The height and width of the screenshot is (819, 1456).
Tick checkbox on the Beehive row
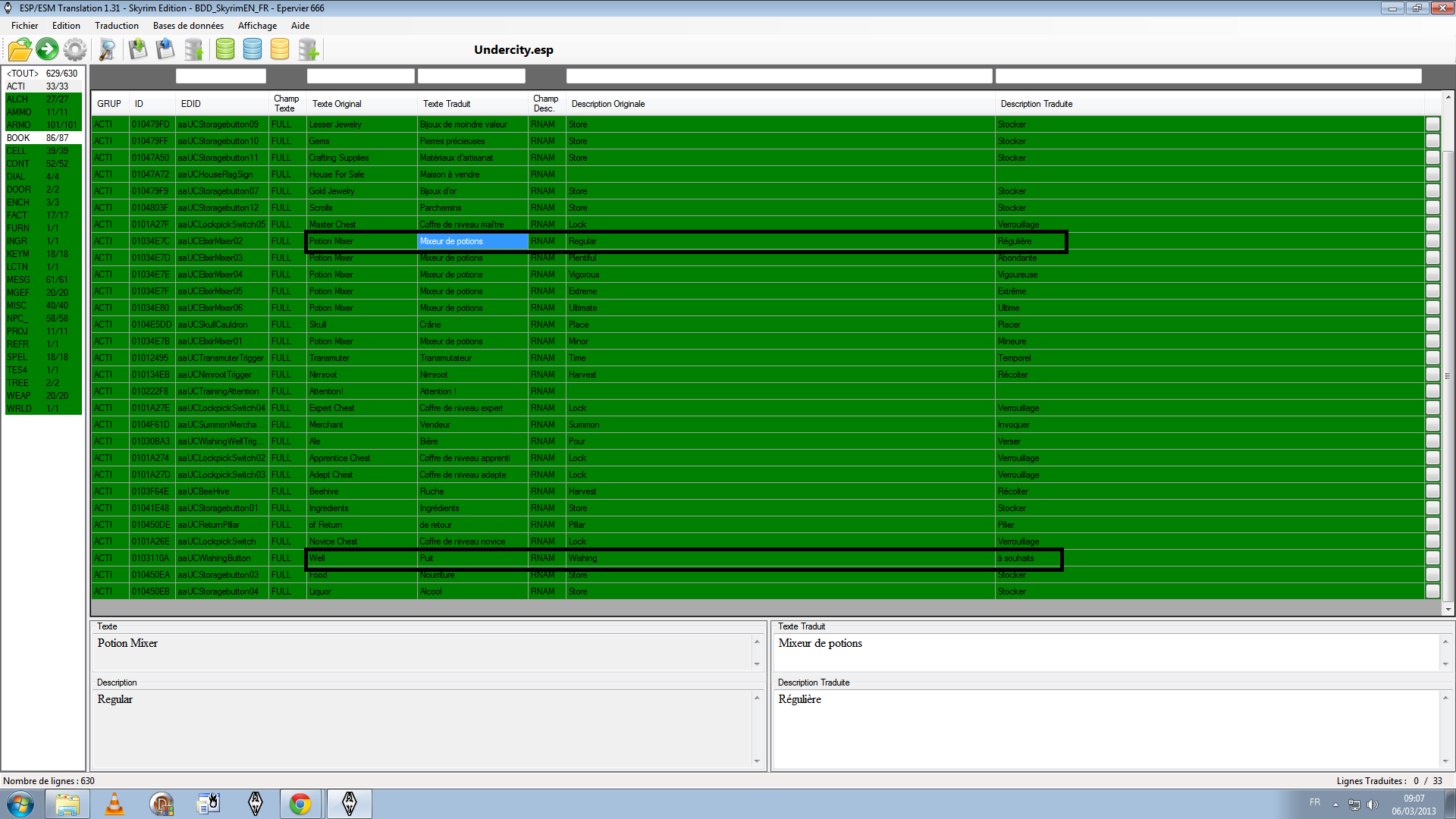[x=1432, y=491]
